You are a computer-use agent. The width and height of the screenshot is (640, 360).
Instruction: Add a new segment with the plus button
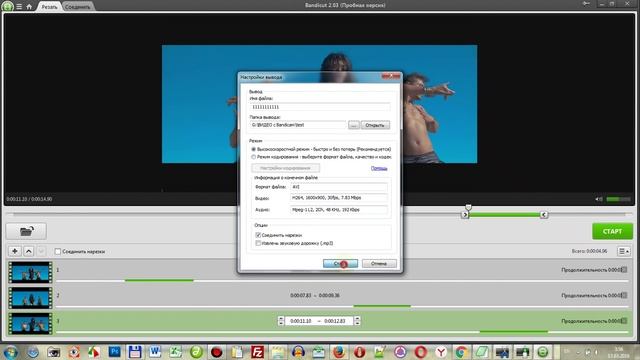(x=15, y=251)
